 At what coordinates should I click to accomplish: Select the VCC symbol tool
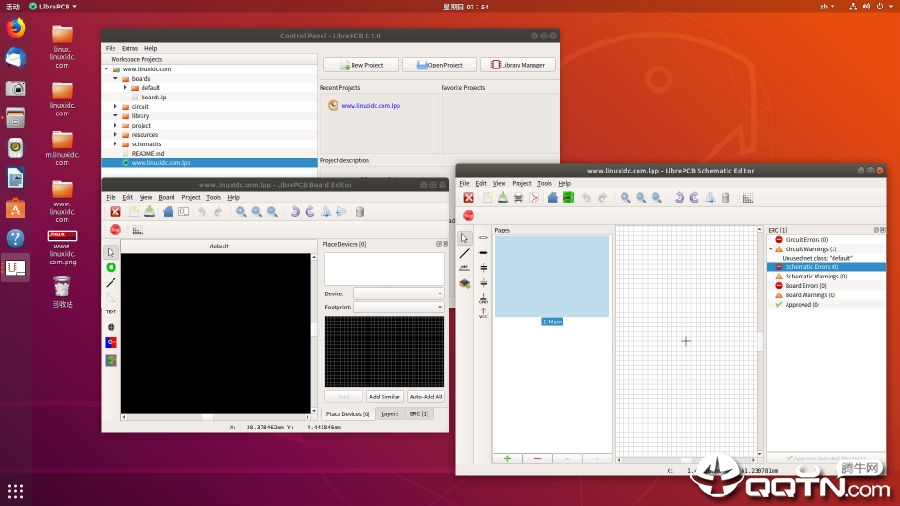coord(483,313)
